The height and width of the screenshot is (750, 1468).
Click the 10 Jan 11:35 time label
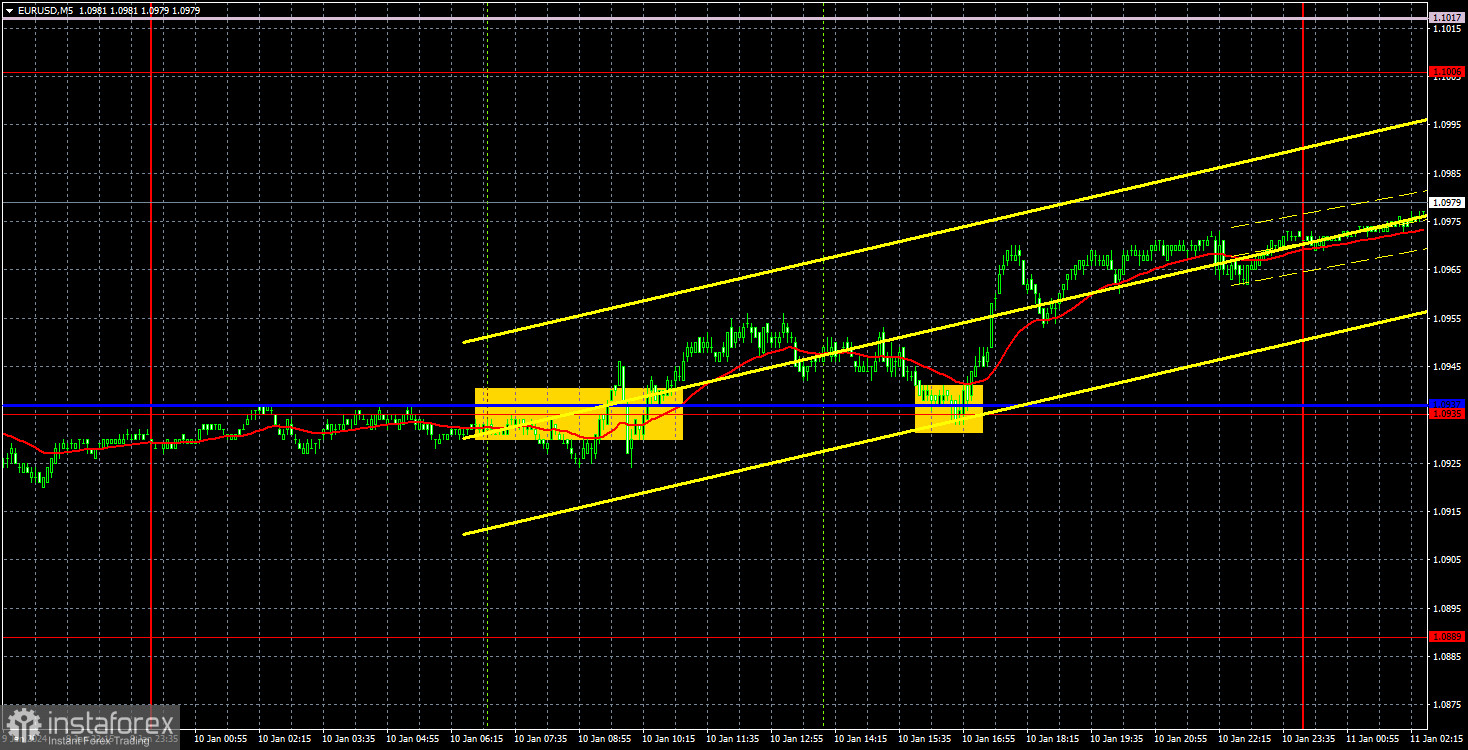point(732,739)
